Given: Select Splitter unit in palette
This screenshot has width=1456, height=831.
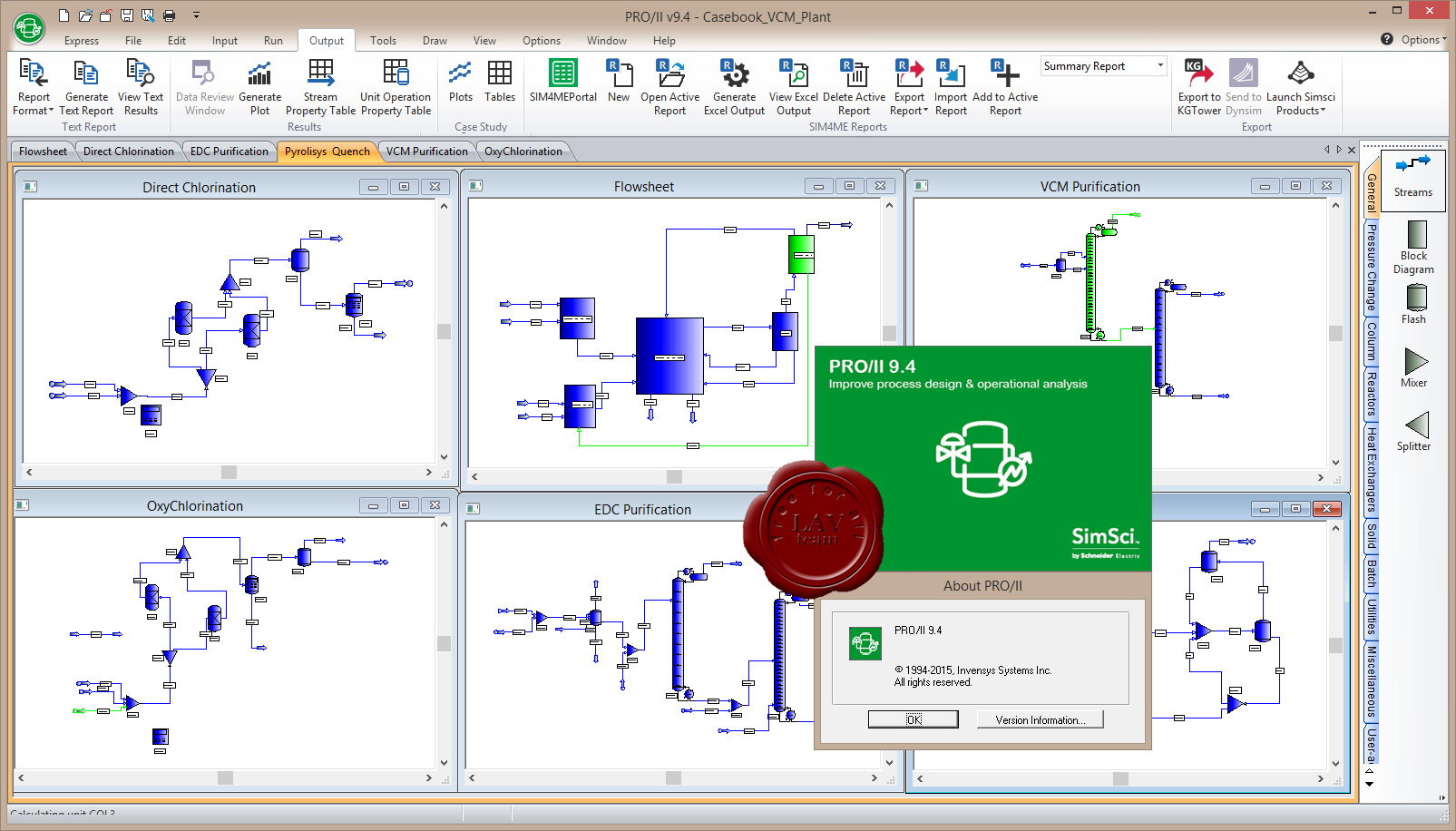Looking at the screenshot, I should [x=1413, y=431].
